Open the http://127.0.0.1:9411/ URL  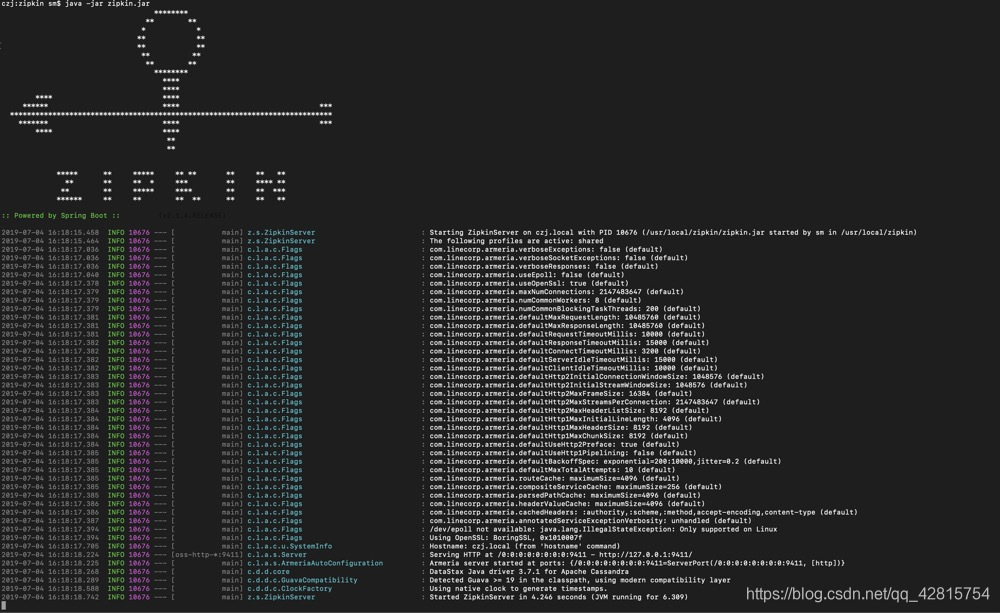tap(645, 555)
